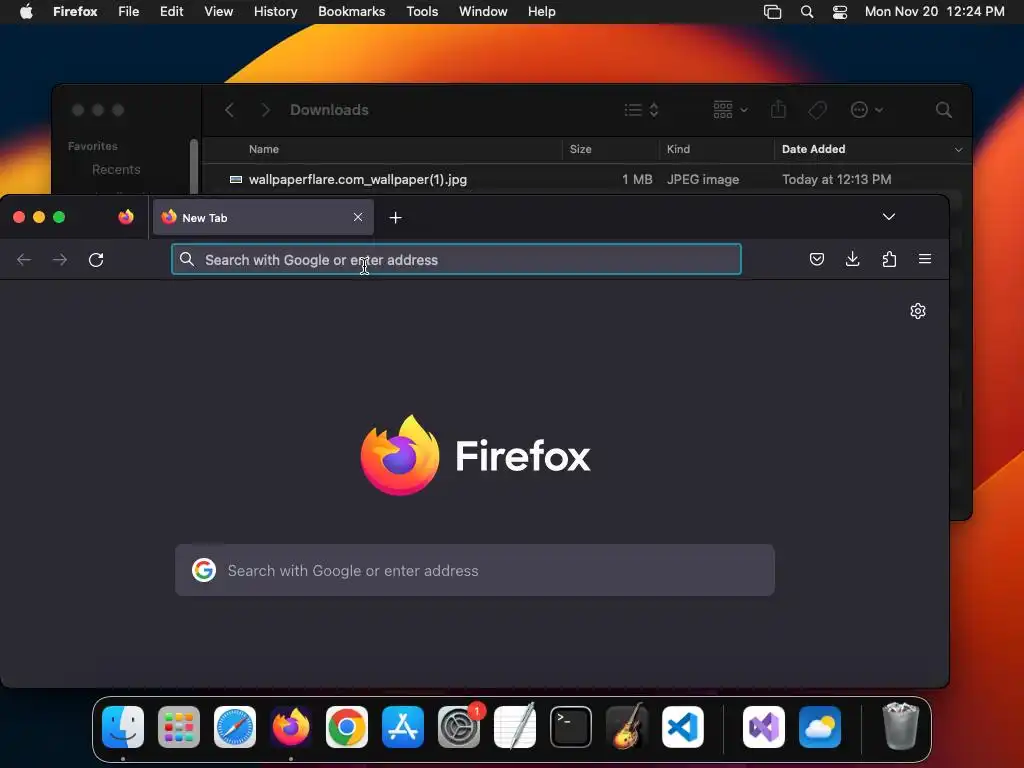This screenshot has width=1024, height=768.
Task: Open GarageBand from the Dock
Action: pyautogui.click(x=627, y=727)
